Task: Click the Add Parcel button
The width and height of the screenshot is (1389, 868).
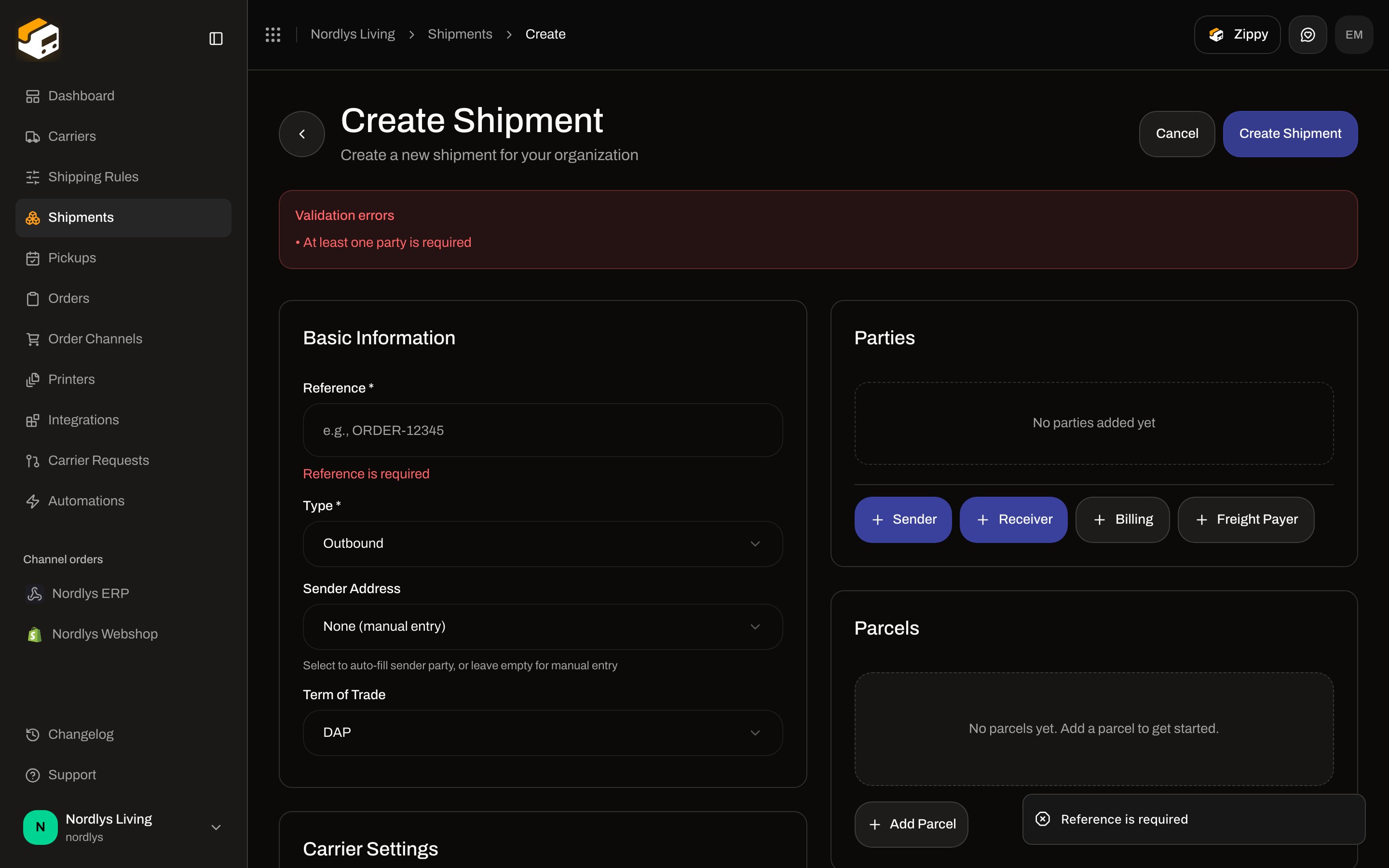Action: [x=911, y=825]
